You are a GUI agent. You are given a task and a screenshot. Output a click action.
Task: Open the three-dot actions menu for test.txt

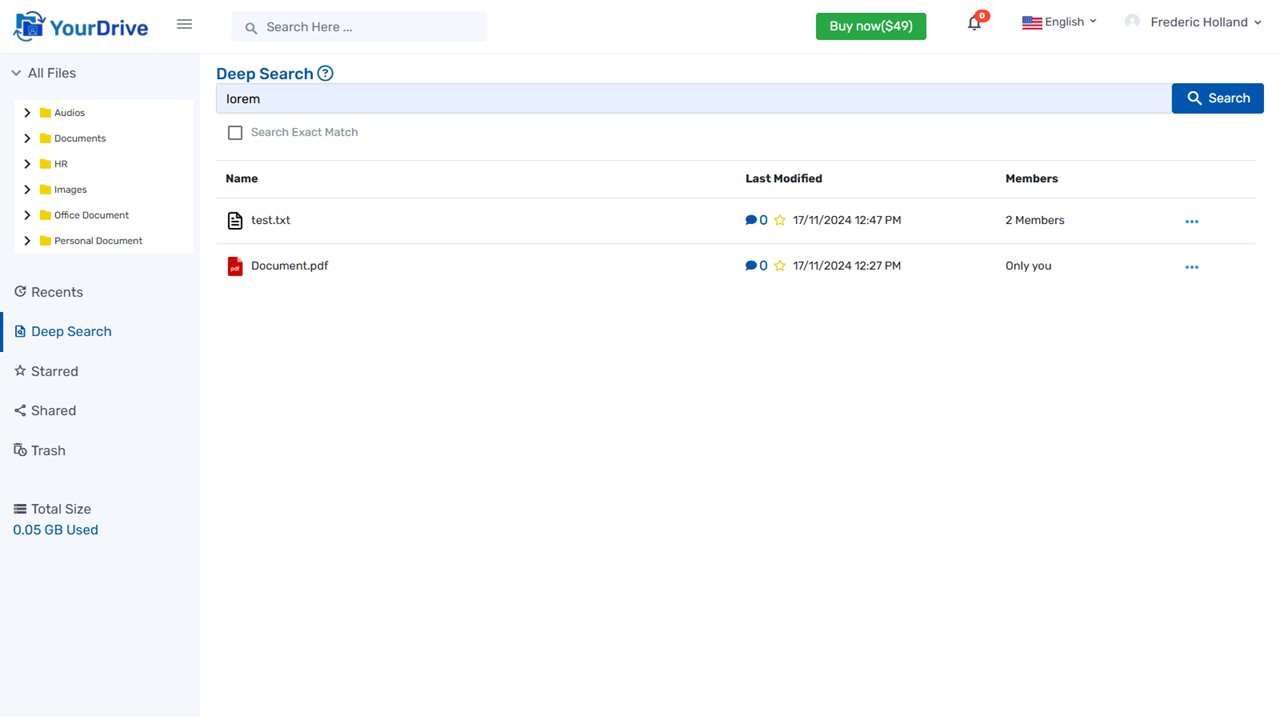point(1191,221)
